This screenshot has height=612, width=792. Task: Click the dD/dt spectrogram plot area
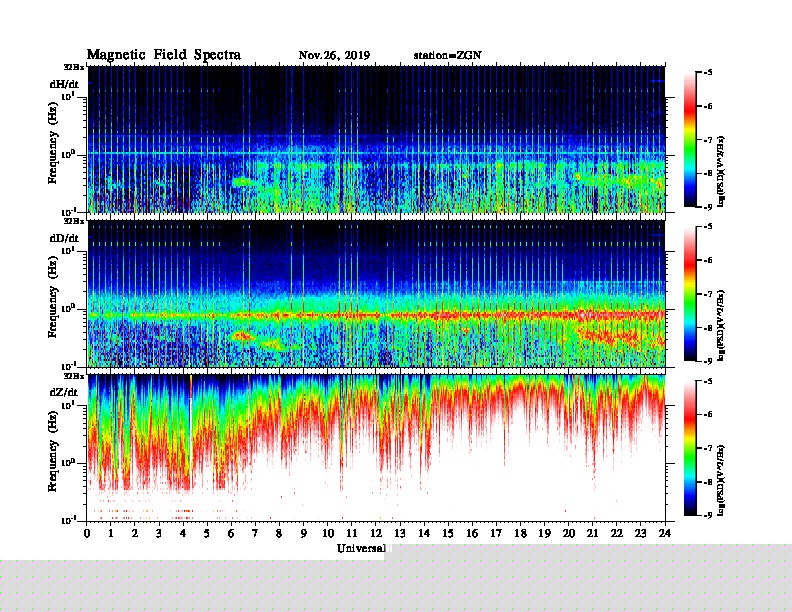coord(376,293)
